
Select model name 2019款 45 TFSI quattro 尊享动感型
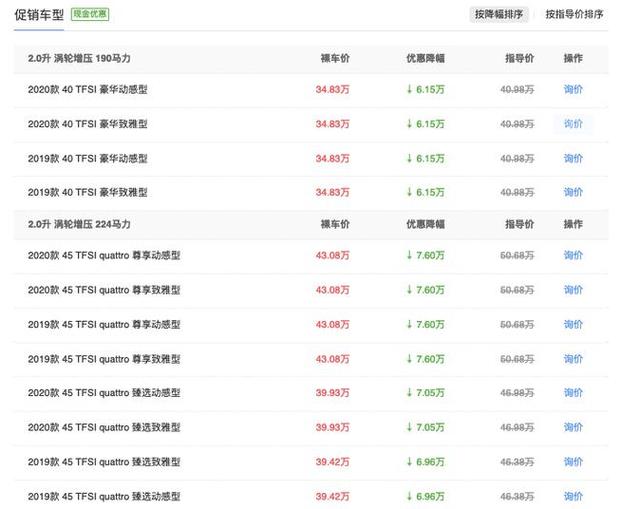click(x=104, y=325)
